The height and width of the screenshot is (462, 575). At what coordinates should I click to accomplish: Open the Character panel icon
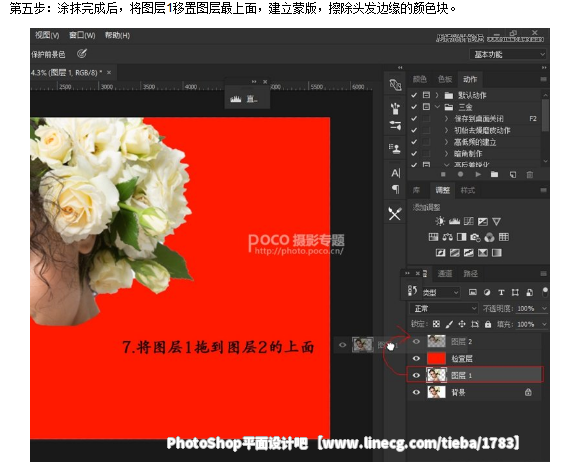tap(395, 173)
